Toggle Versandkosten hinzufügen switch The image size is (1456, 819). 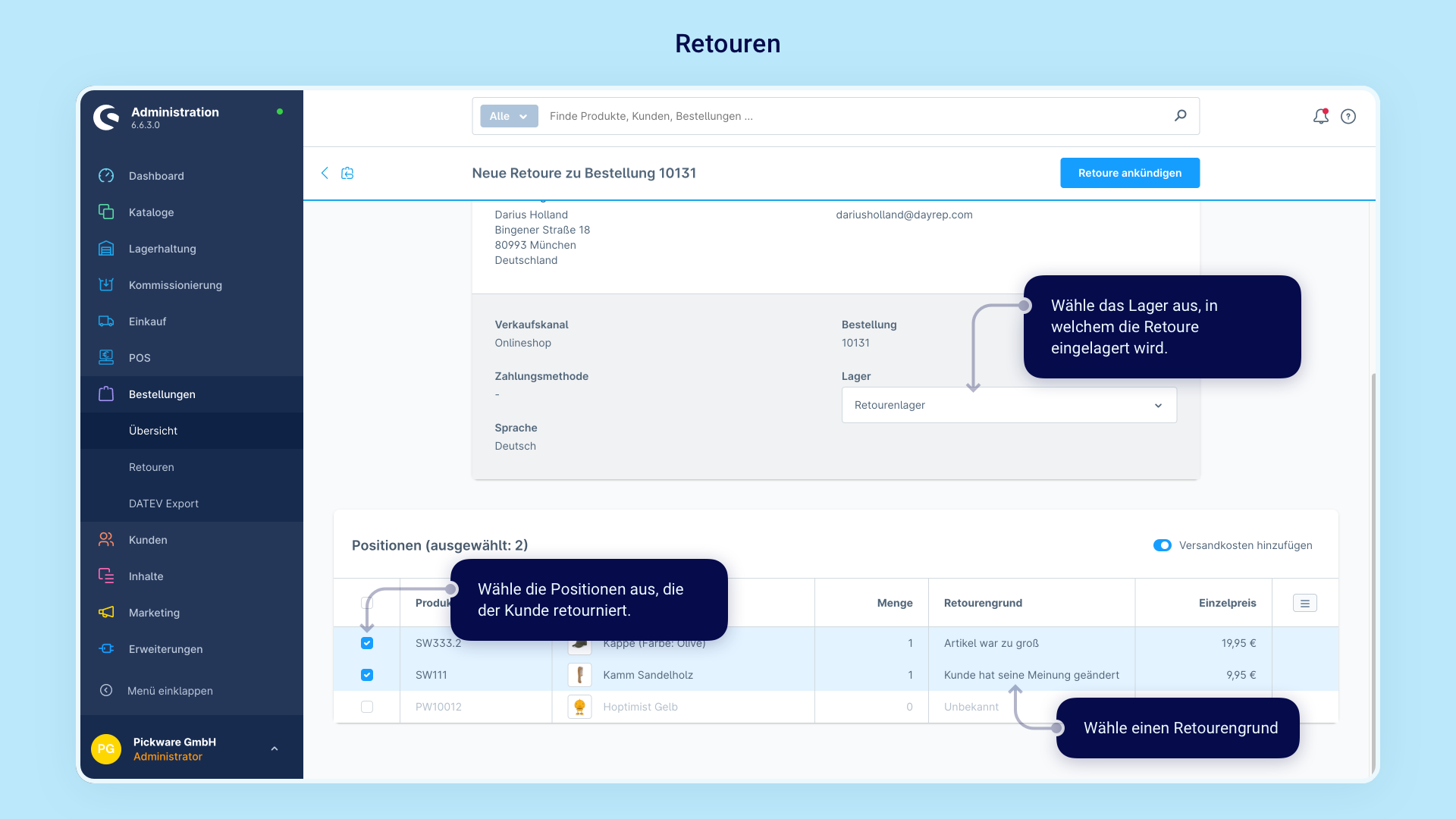click(x=1163, y=545)
